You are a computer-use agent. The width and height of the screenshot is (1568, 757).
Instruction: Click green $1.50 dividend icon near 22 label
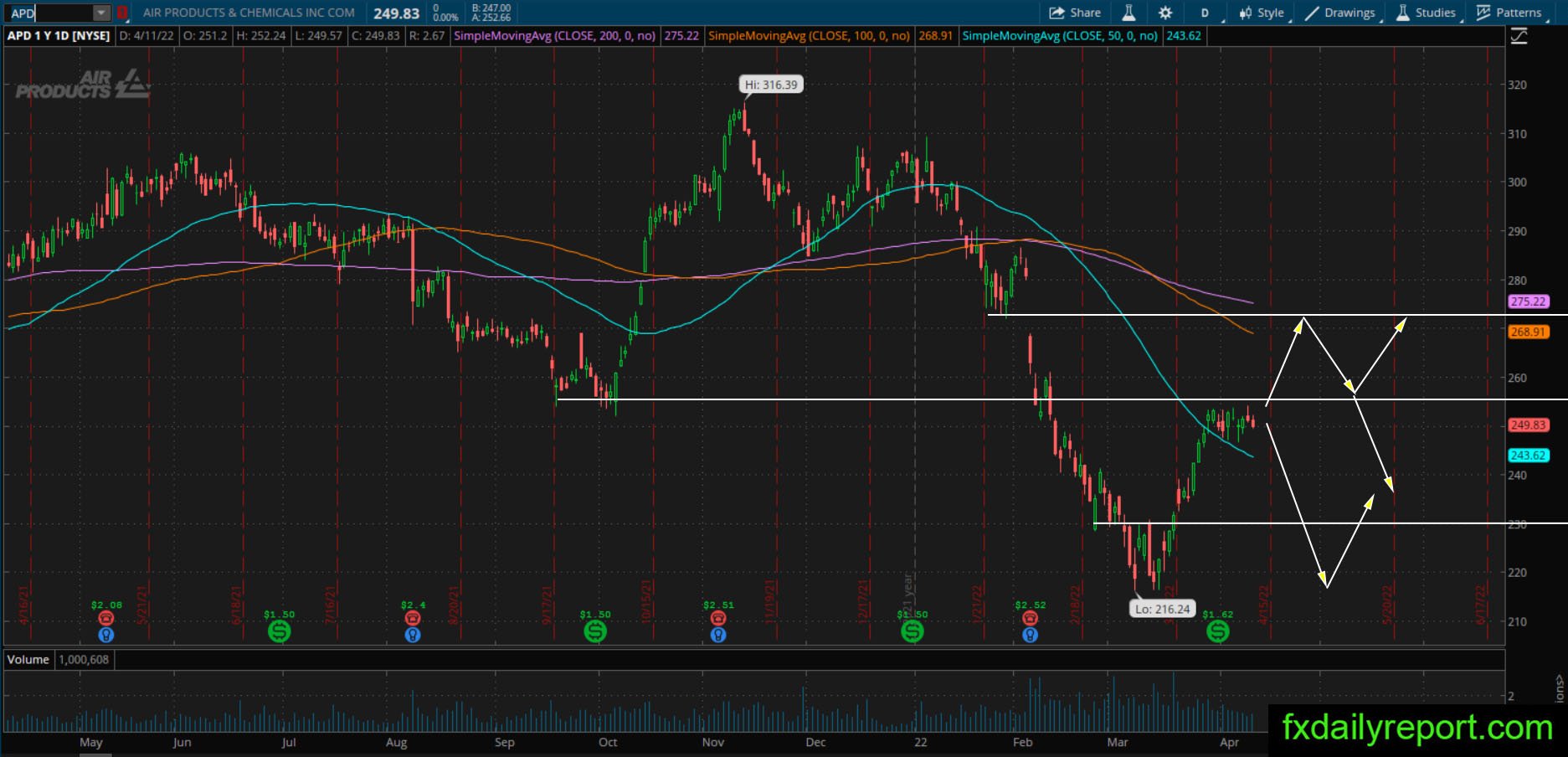tap(913, 631)
